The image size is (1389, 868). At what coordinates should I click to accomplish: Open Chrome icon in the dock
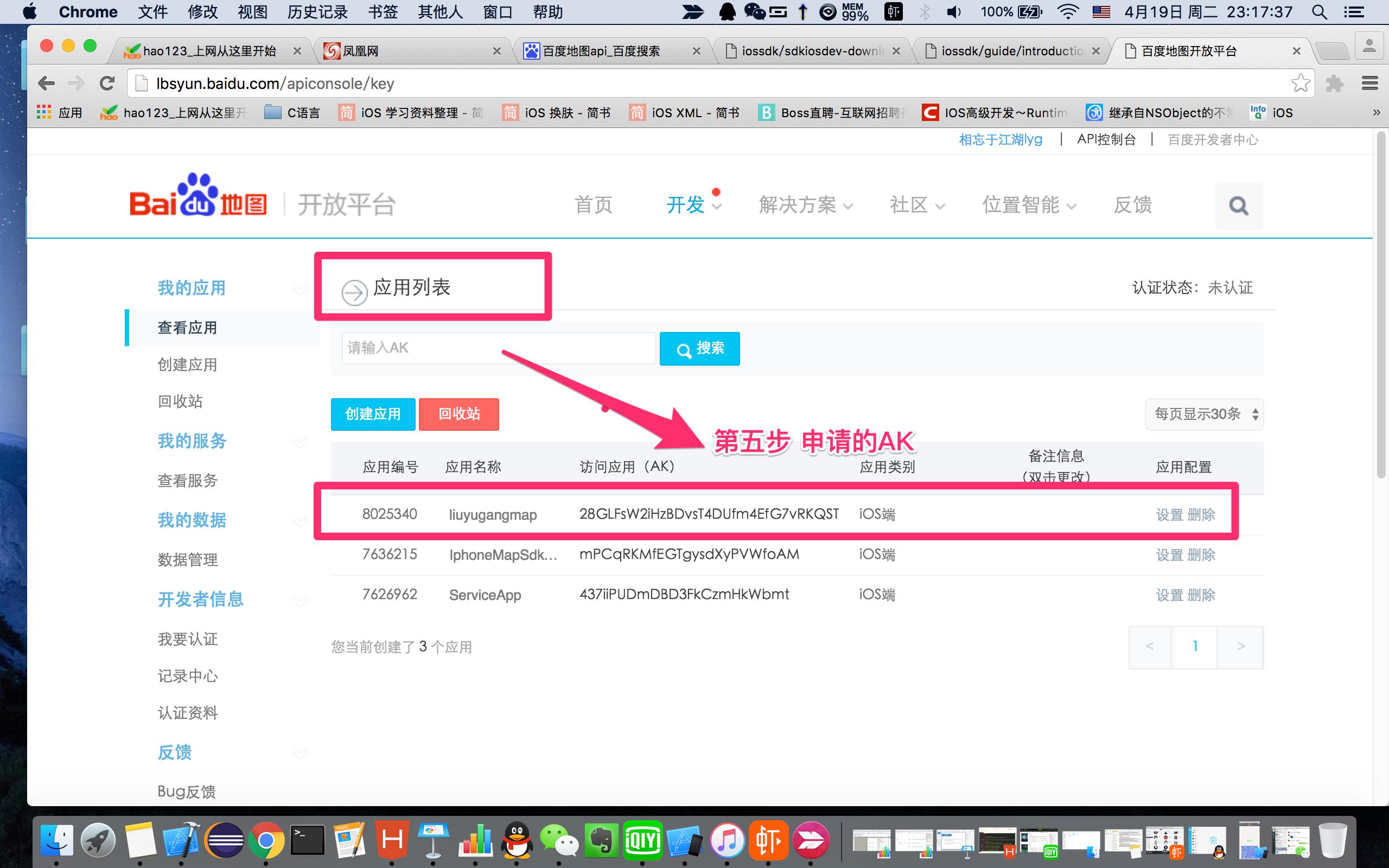tap(266, 841)
